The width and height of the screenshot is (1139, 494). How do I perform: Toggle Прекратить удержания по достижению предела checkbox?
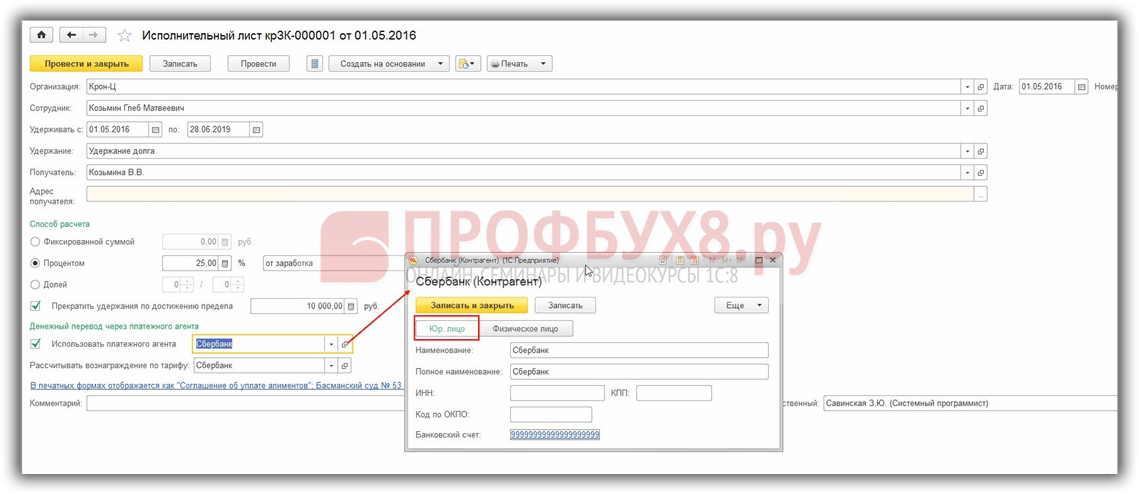(x=35, y=306)
